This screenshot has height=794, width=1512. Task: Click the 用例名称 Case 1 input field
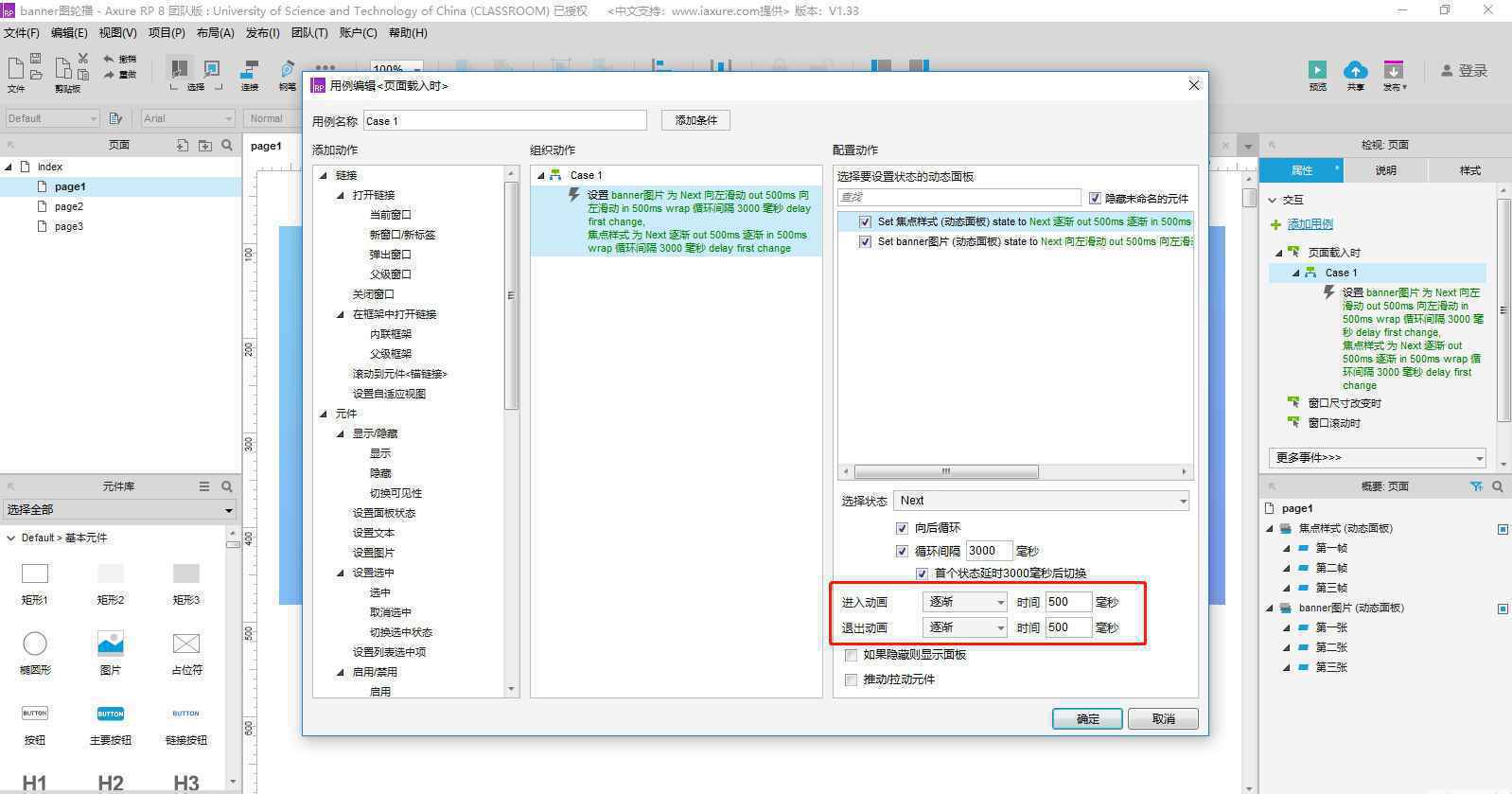click(x=505, y=120)
